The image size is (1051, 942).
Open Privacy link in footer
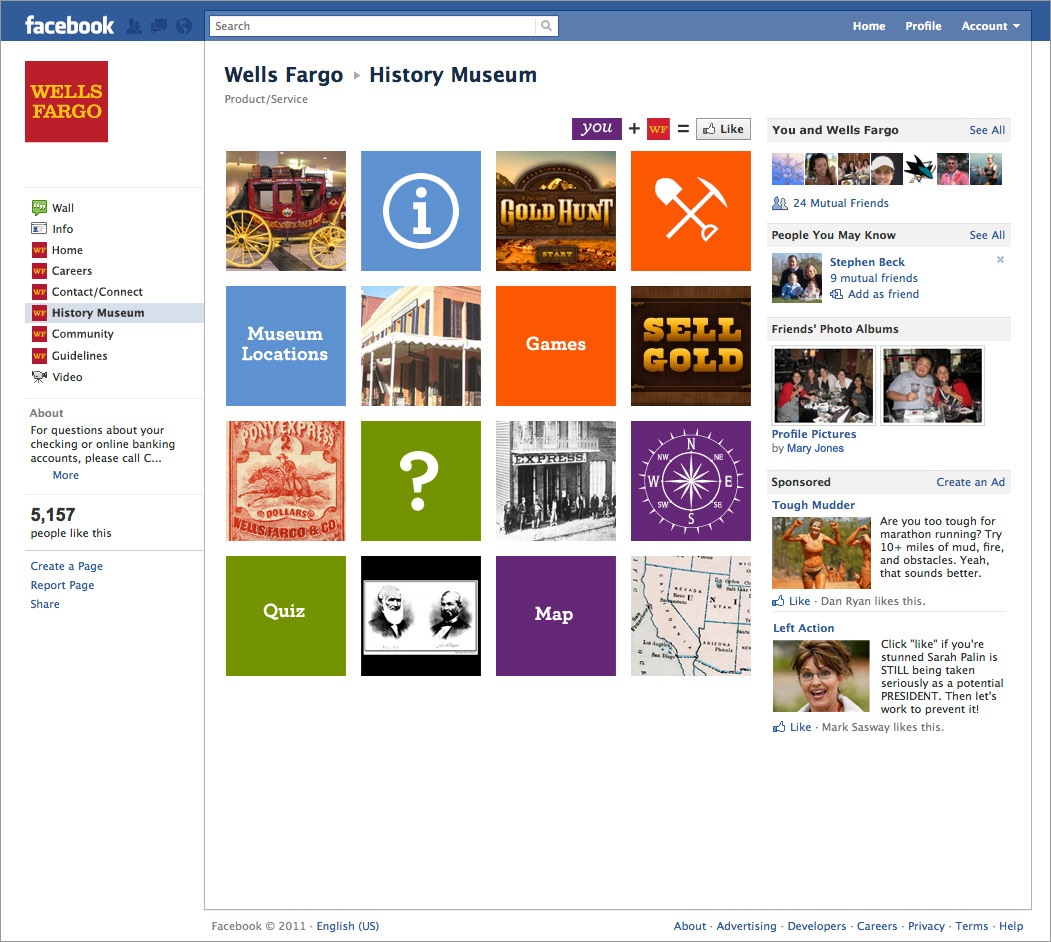click(926, 926)
